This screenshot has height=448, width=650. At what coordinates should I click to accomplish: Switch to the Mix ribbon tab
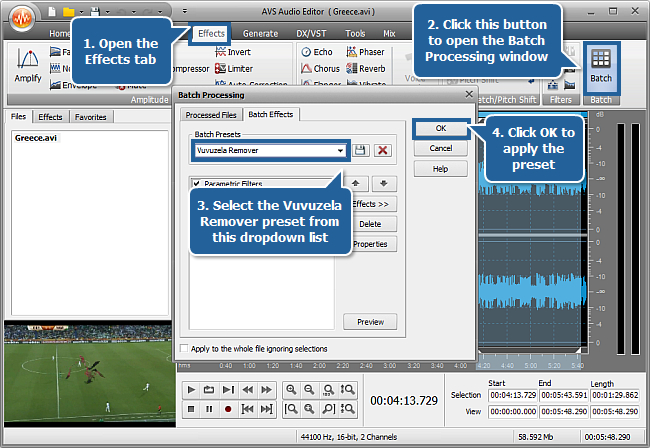389,34
